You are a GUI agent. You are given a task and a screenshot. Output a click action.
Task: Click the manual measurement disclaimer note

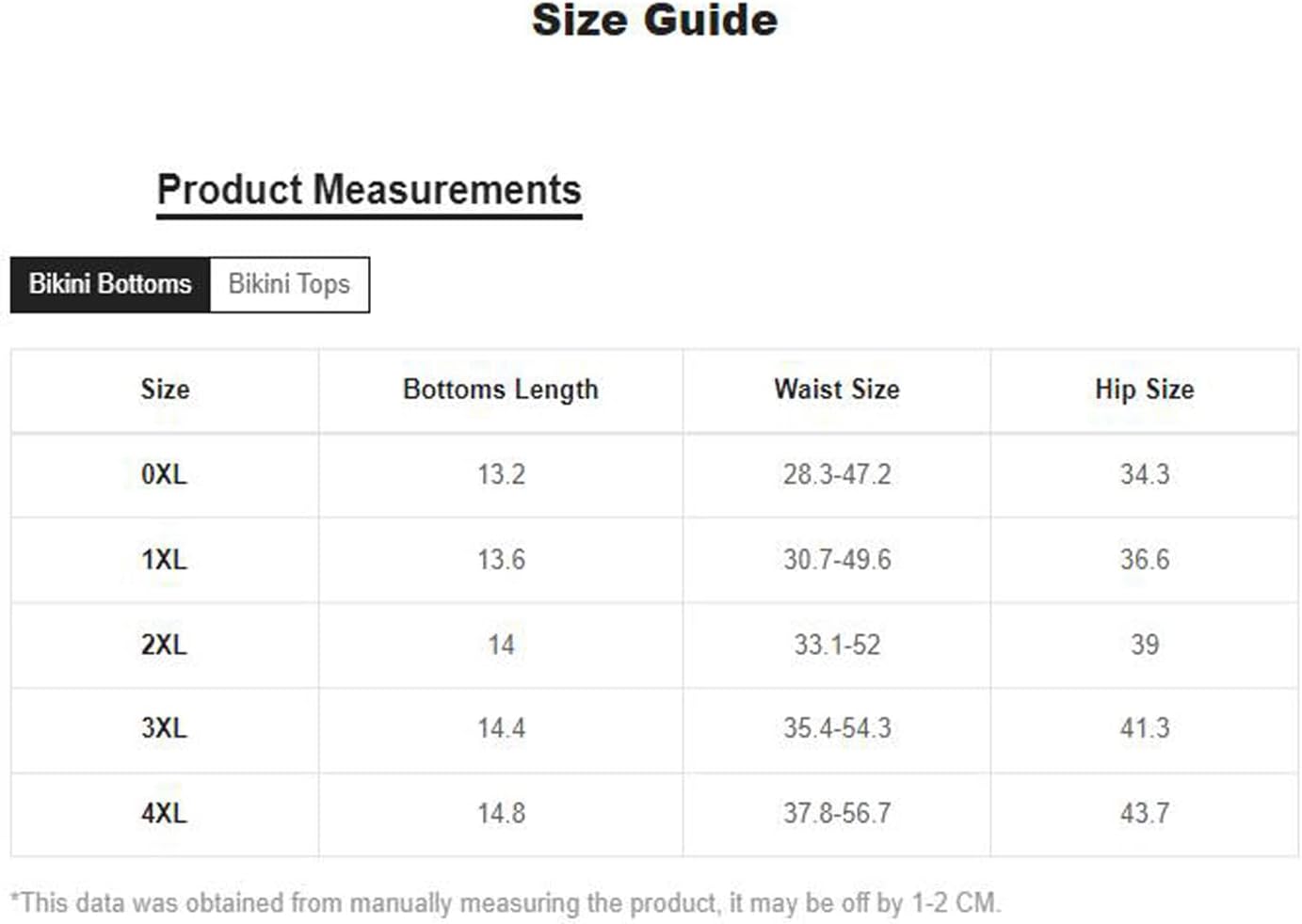[506, 903]
